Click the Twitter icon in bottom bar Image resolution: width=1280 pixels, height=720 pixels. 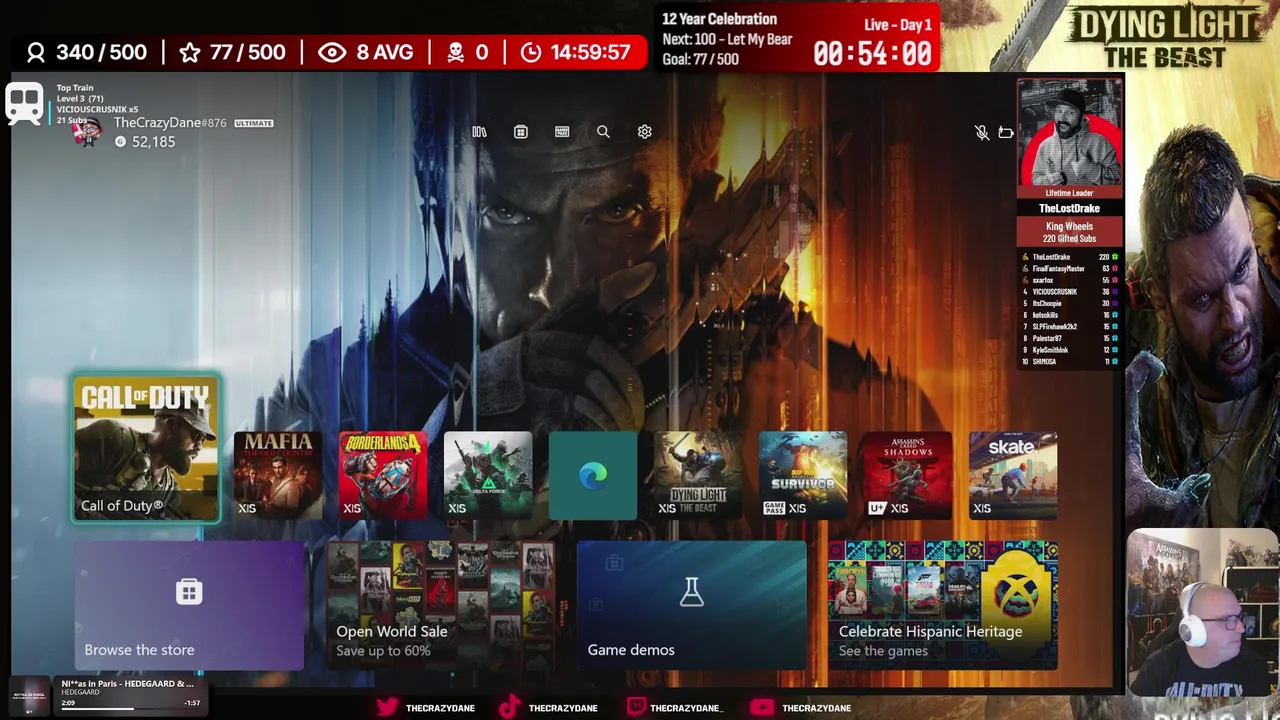387,708
